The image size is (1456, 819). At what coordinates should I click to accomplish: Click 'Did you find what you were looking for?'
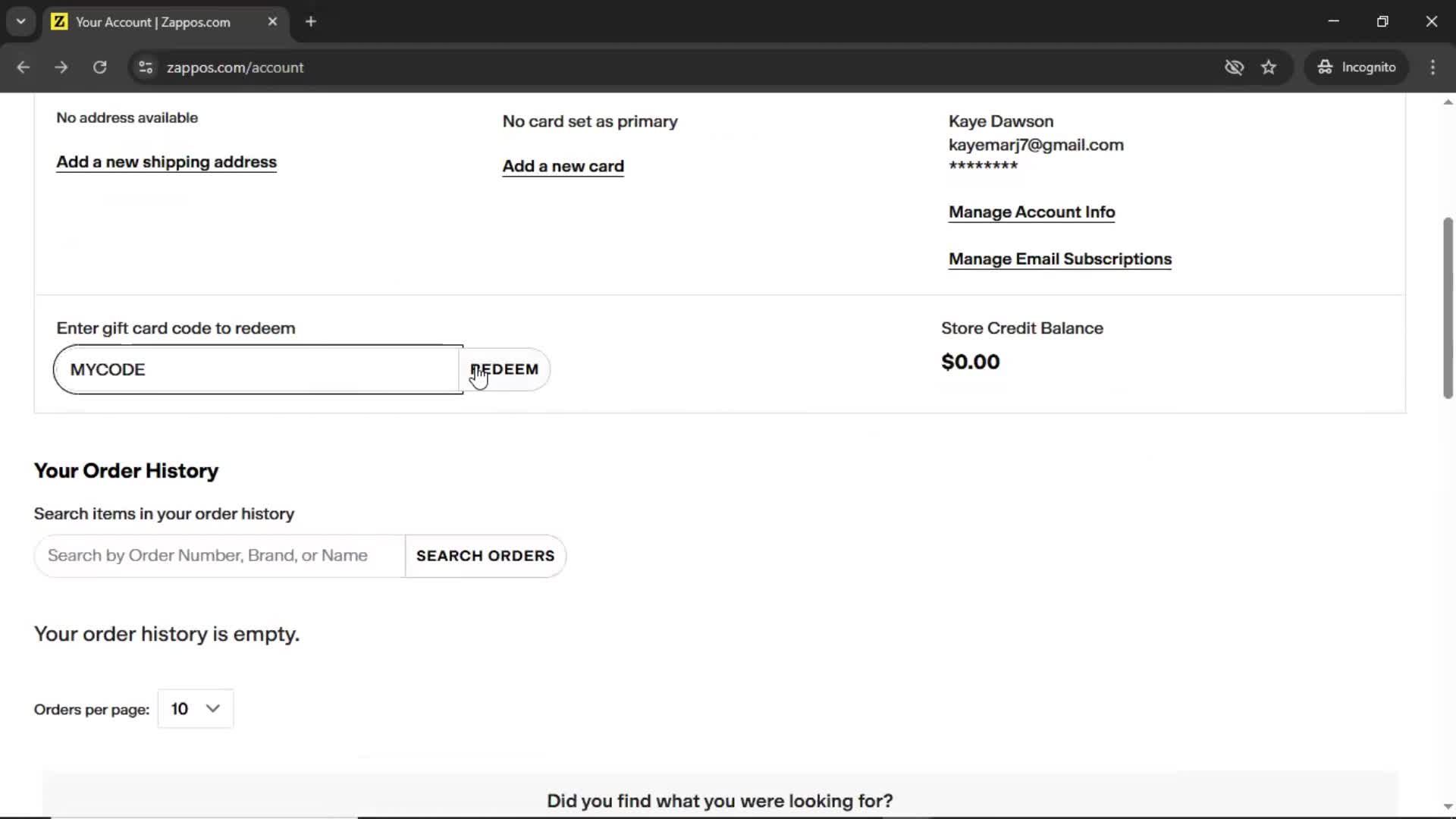[720, 801]
